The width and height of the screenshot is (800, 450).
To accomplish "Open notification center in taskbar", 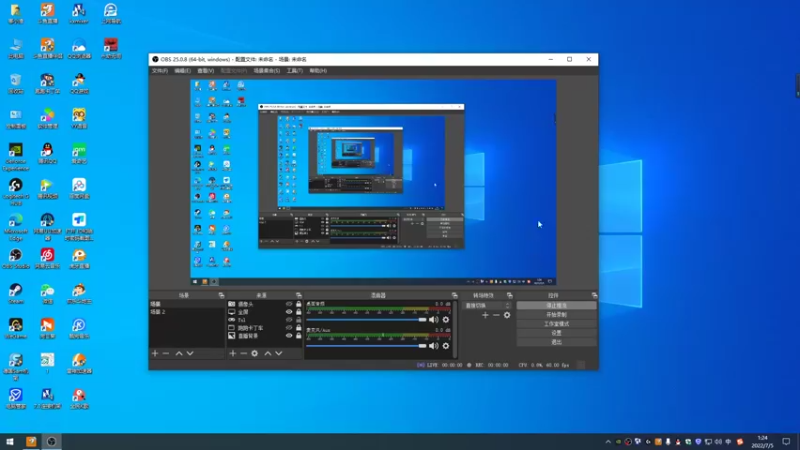I will pyautogui.click(x=786, y=442).
